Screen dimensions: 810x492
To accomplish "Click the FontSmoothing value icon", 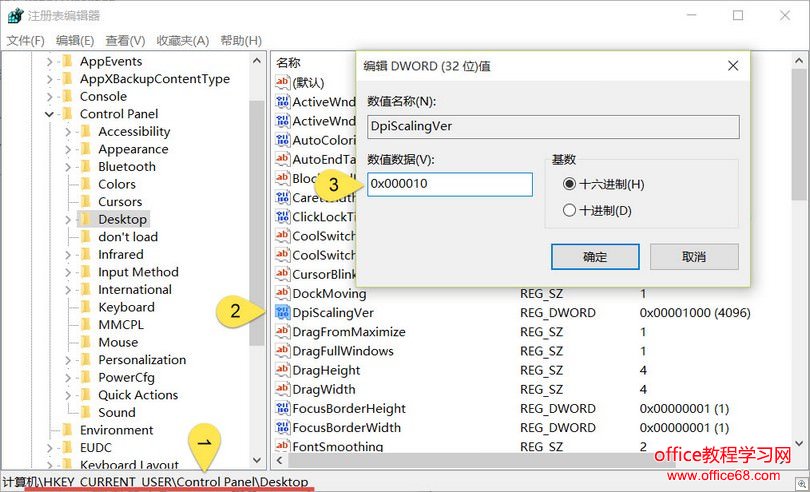I will coord(283,445).
